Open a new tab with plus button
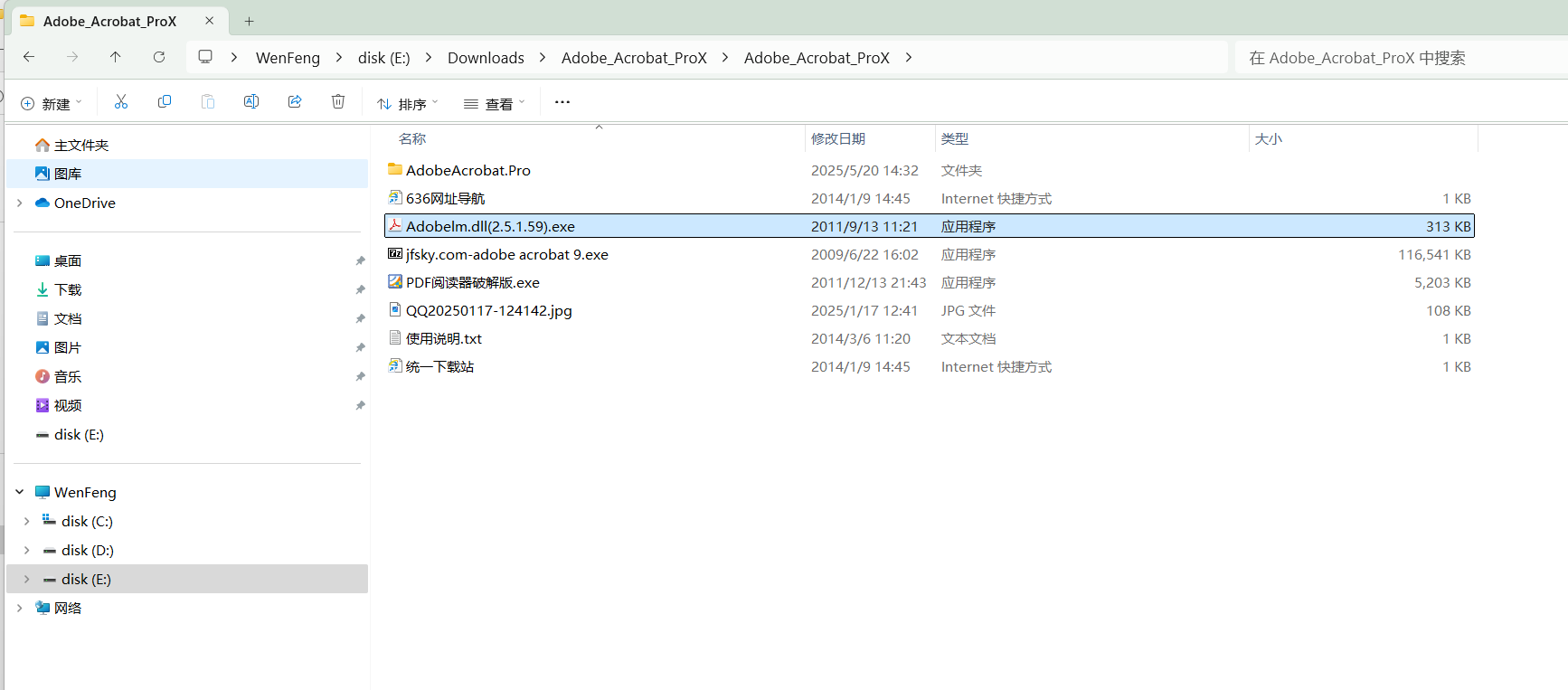 coord(250,21)
